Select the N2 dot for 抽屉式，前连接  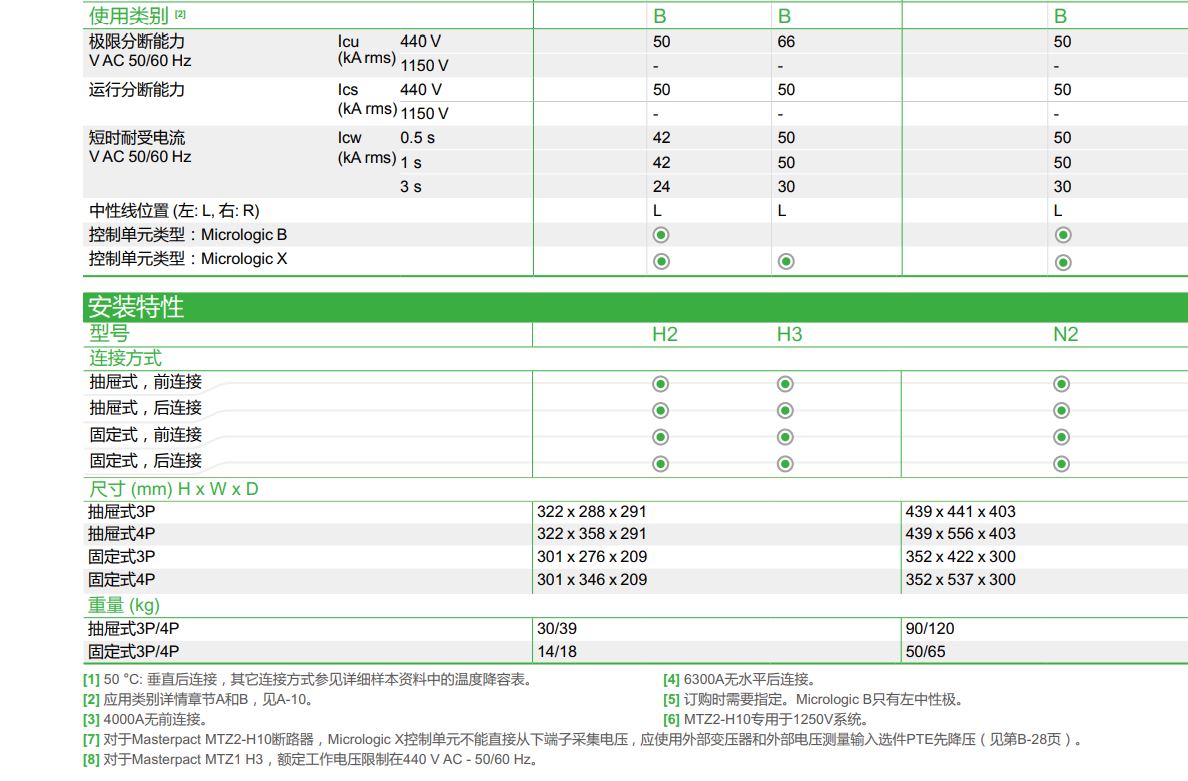1061,384
